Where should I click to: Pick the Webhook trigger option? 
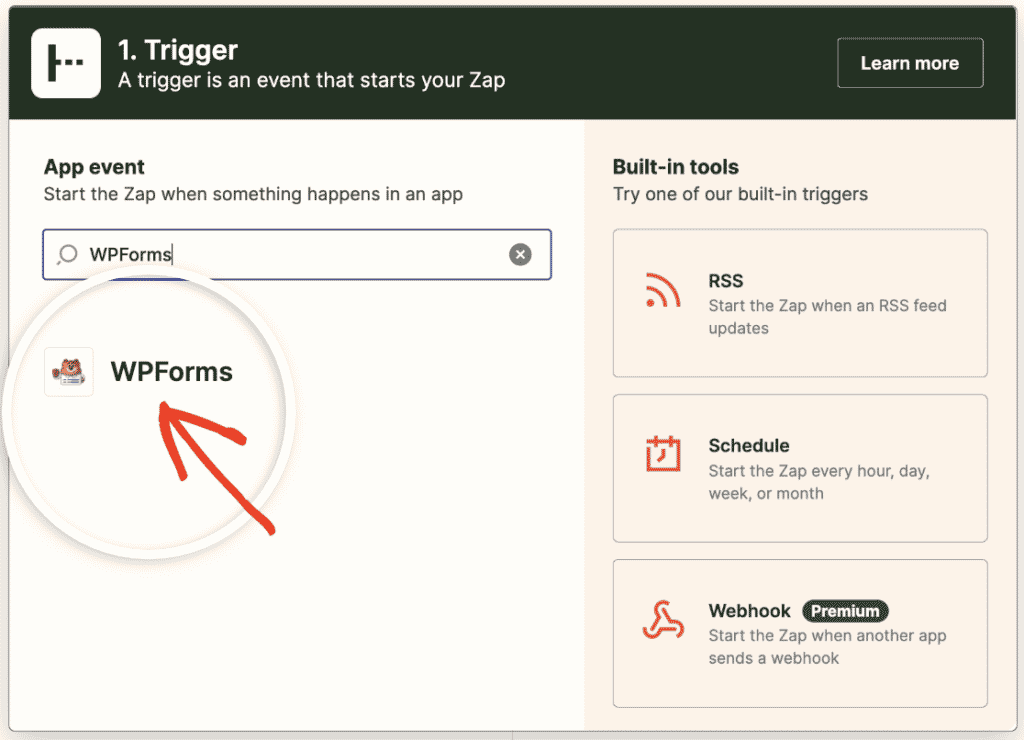800,633
